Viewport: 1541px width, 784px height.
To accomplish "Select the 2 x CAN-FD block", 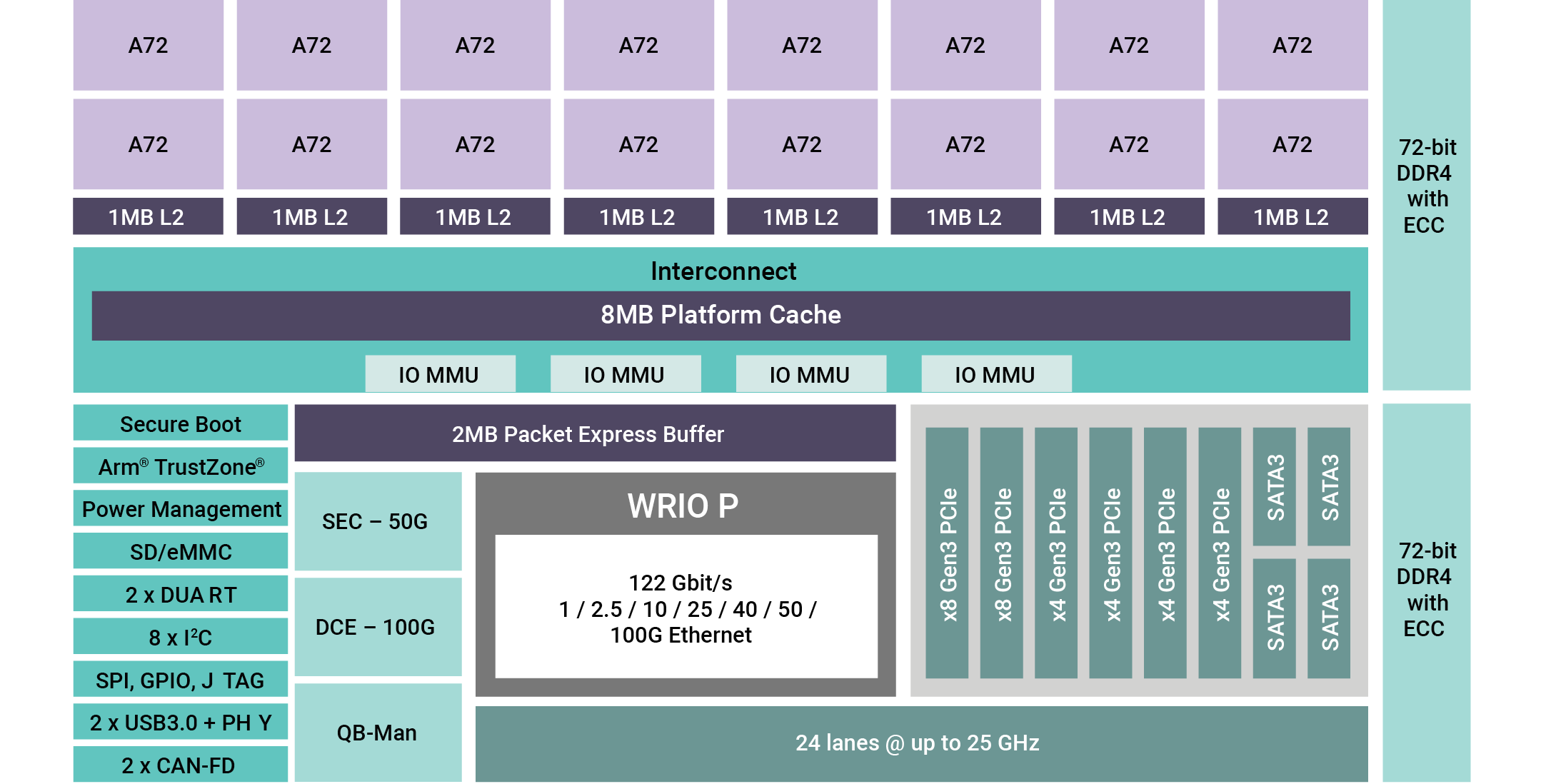I will 180,765.
